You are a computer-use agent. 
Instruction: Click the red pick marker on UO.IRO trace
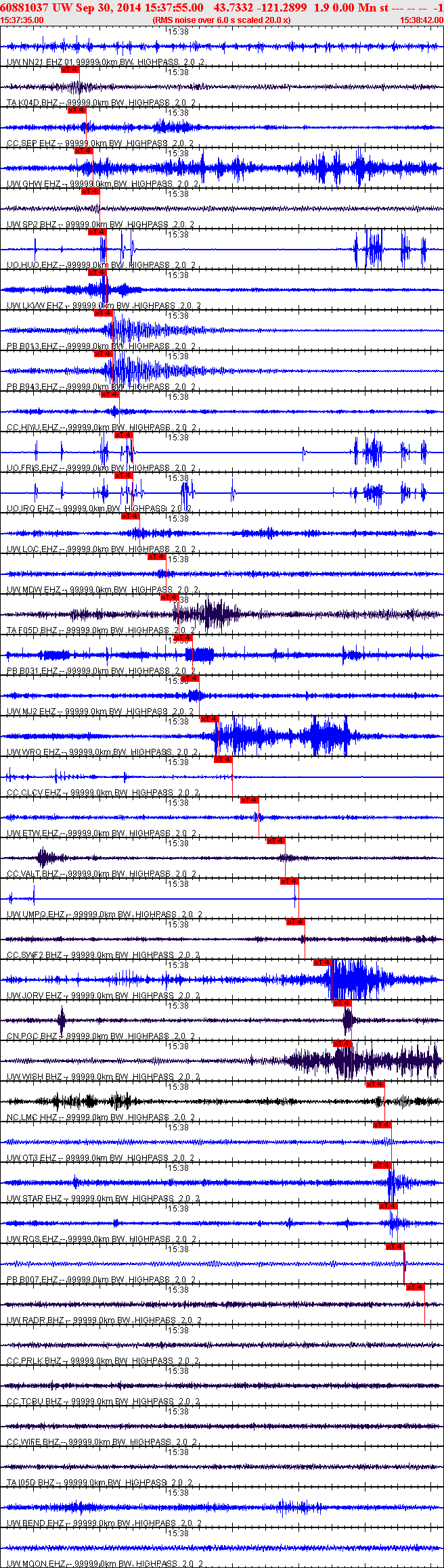(x=124, y=476)
